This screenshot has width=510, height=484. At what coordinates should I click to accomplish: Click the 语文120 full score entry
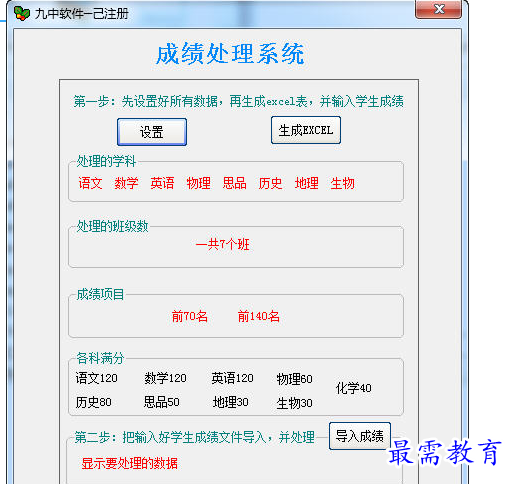tap(96, 378)
